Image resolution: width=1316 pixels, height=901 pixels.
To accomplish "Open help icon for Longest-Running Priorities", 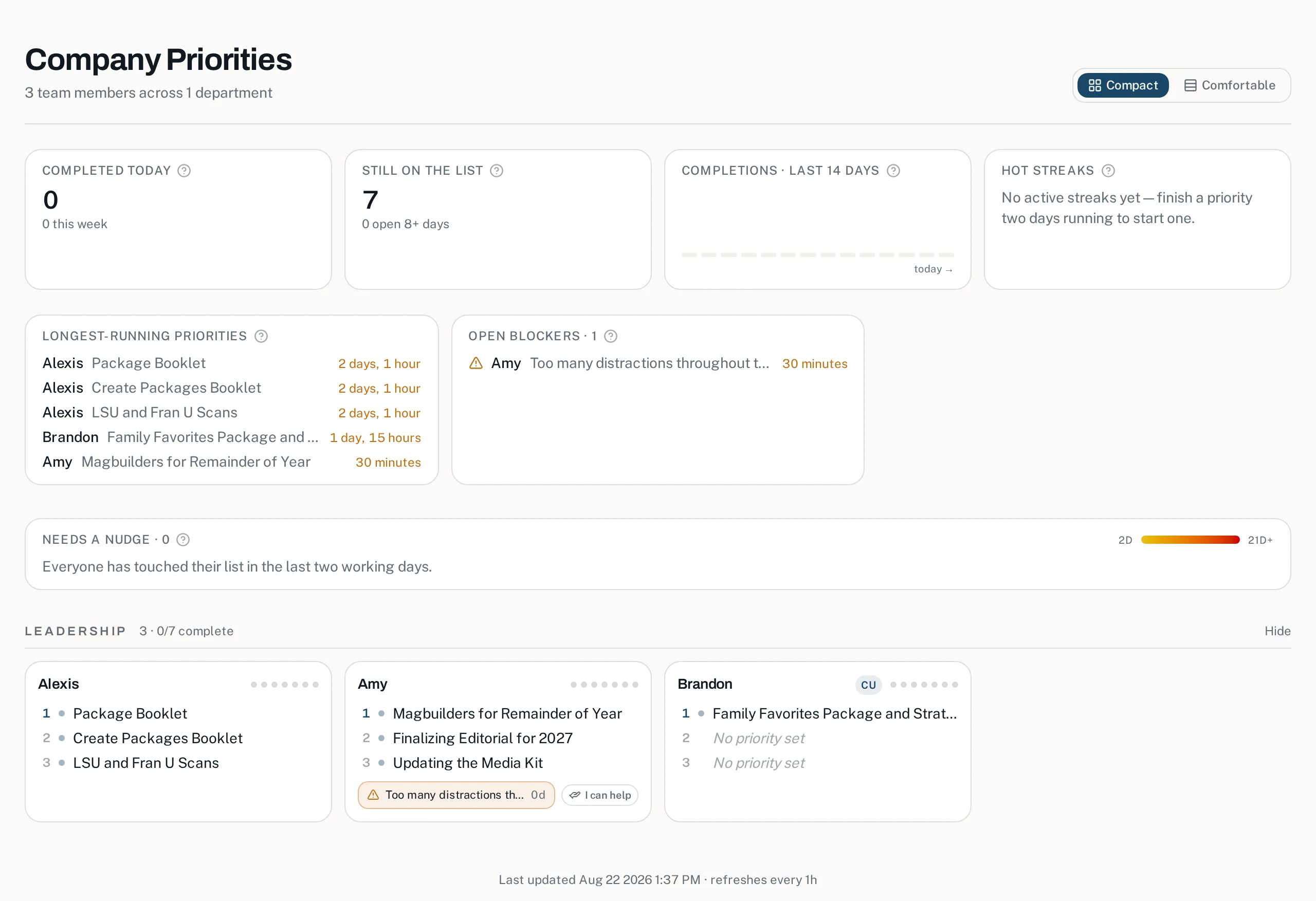I will [x=261, y=336].
